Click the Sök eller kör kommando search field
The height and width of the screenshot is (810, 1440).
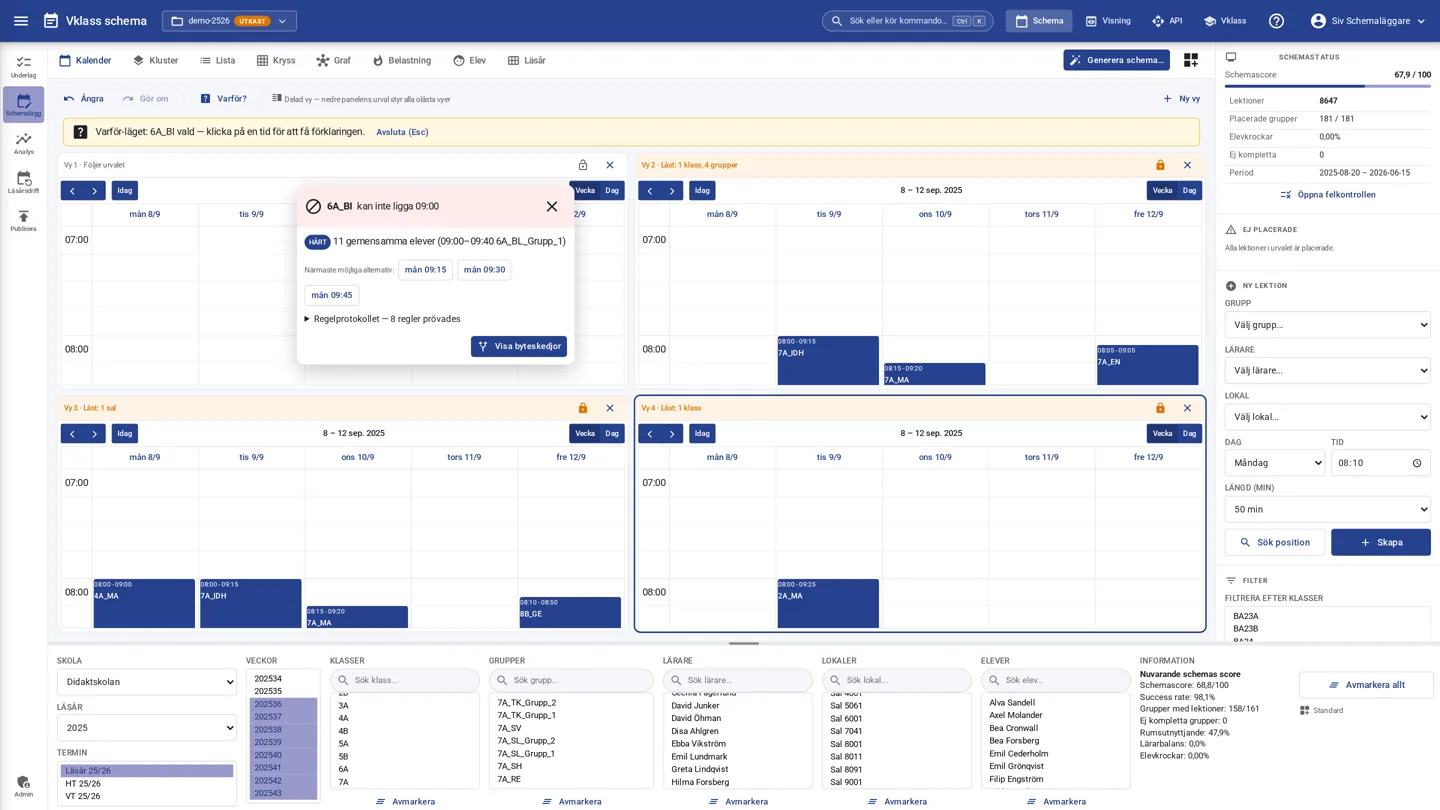[907, 21]
